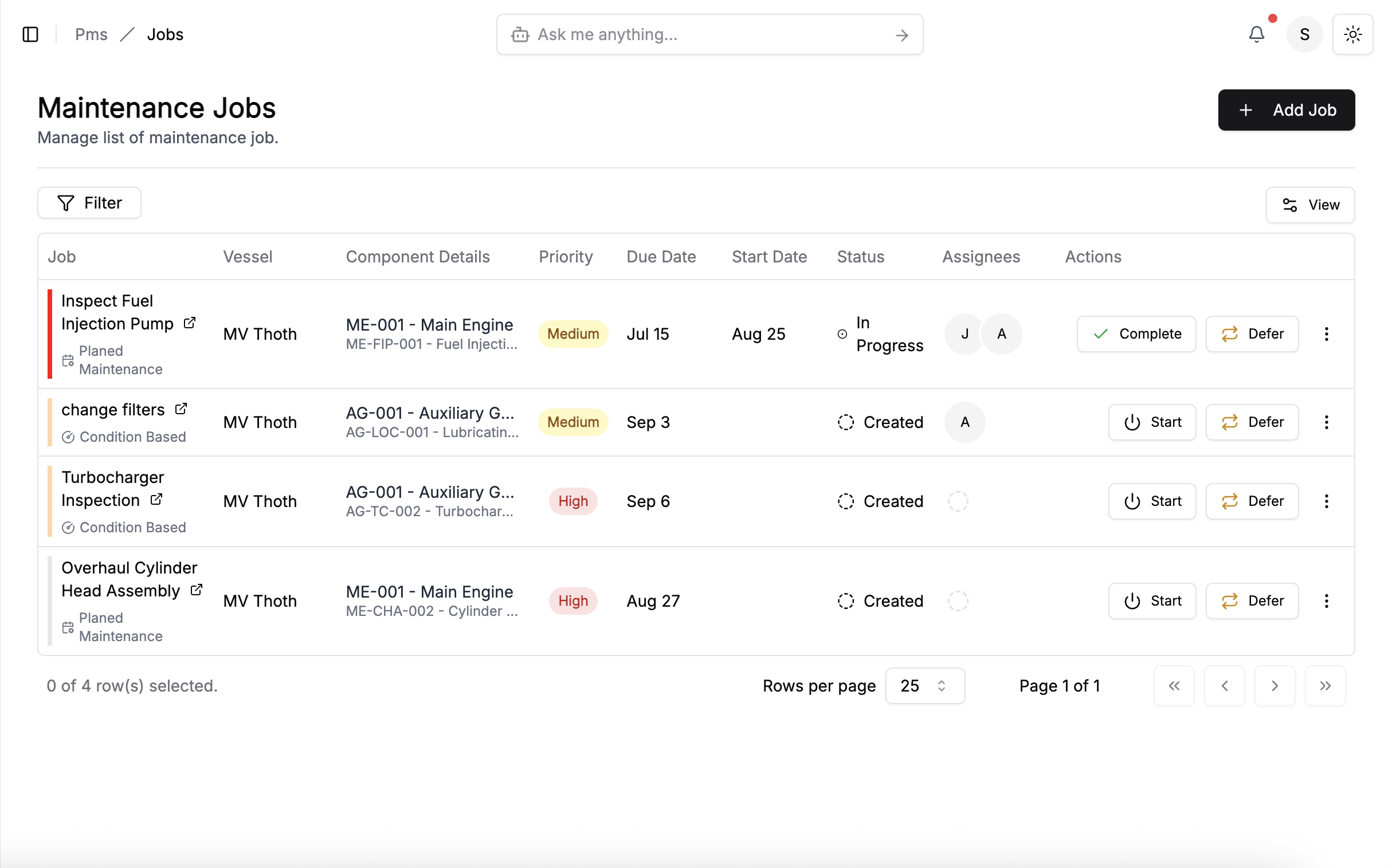Open external link for Inspect Fuel Injection Pump

tap(190, 323)
